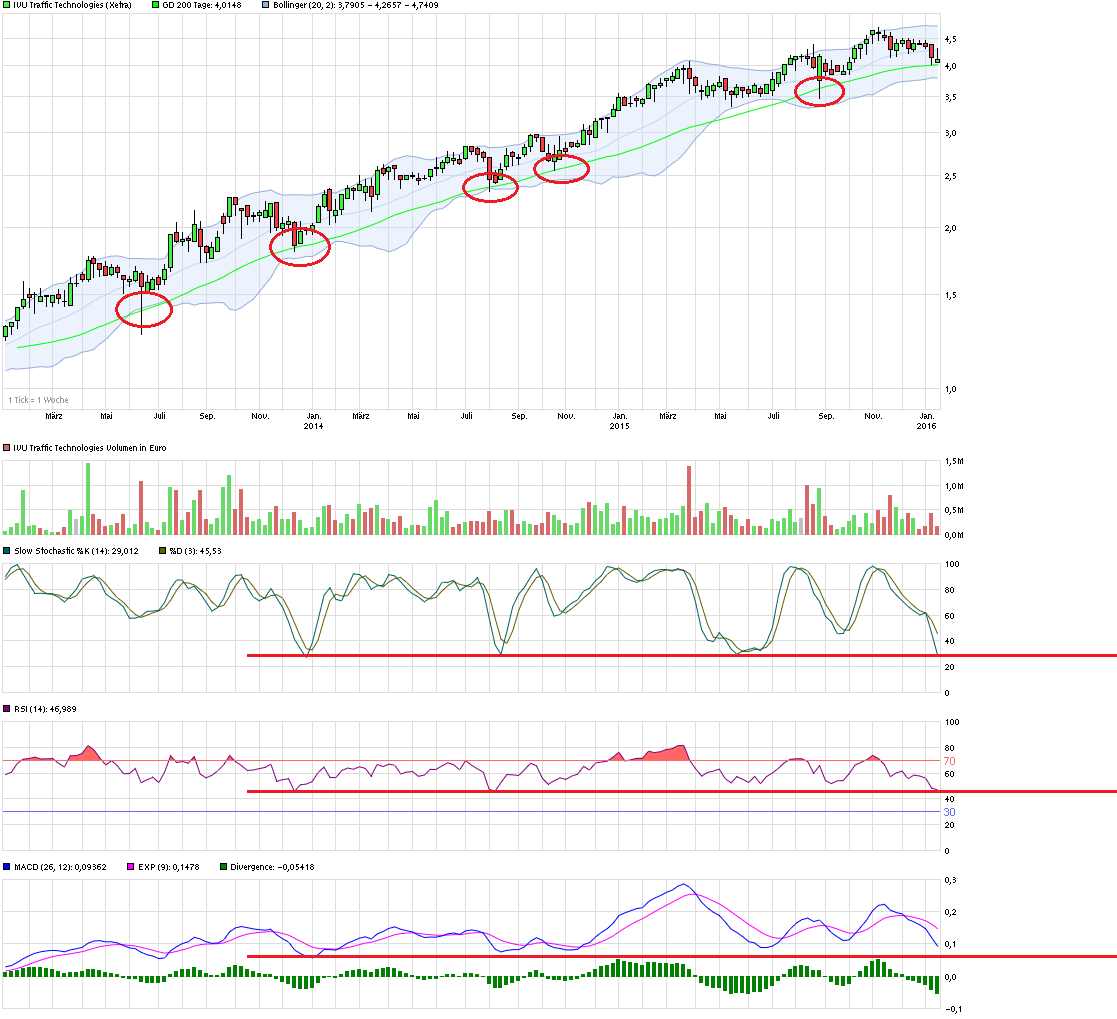Click the red circle annotation near July 2013
This screenshot has height=1019, width=1117.
coord(144,310)
